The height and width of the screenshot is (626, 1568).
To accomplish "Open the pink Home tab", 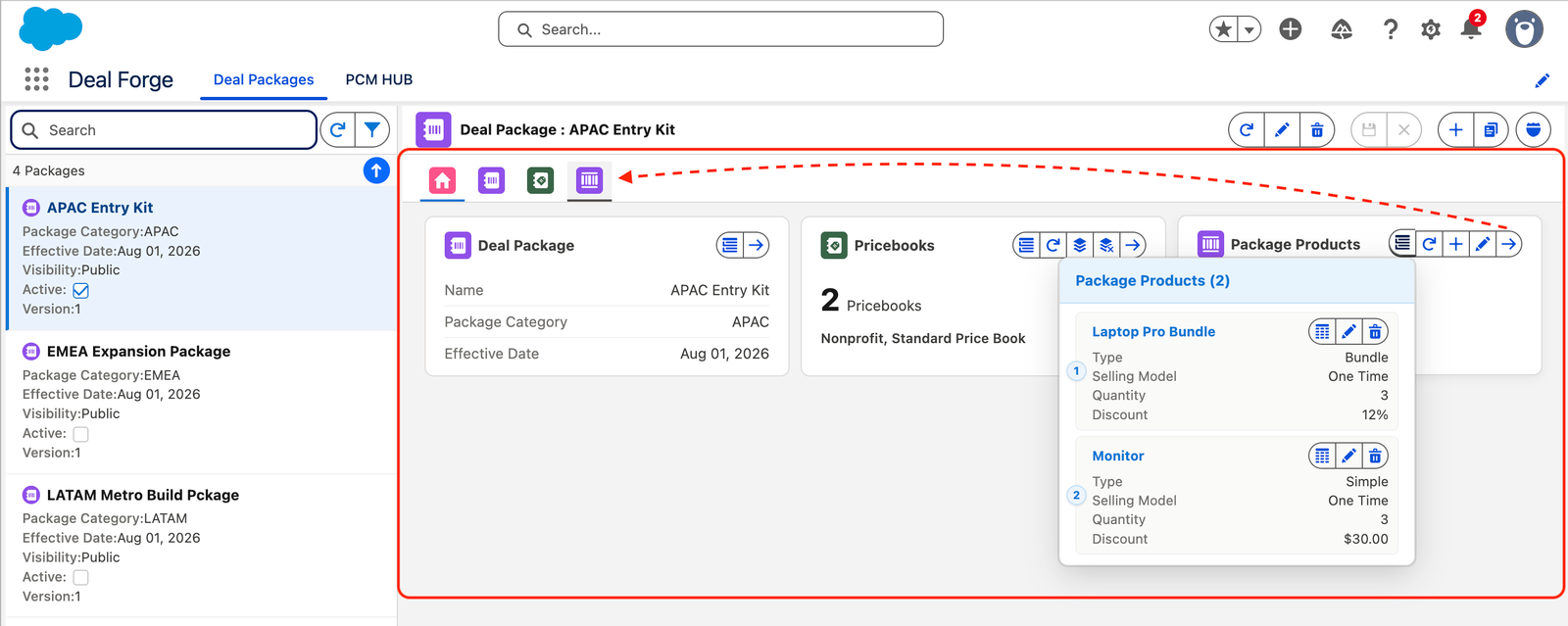I will (443, 180).
